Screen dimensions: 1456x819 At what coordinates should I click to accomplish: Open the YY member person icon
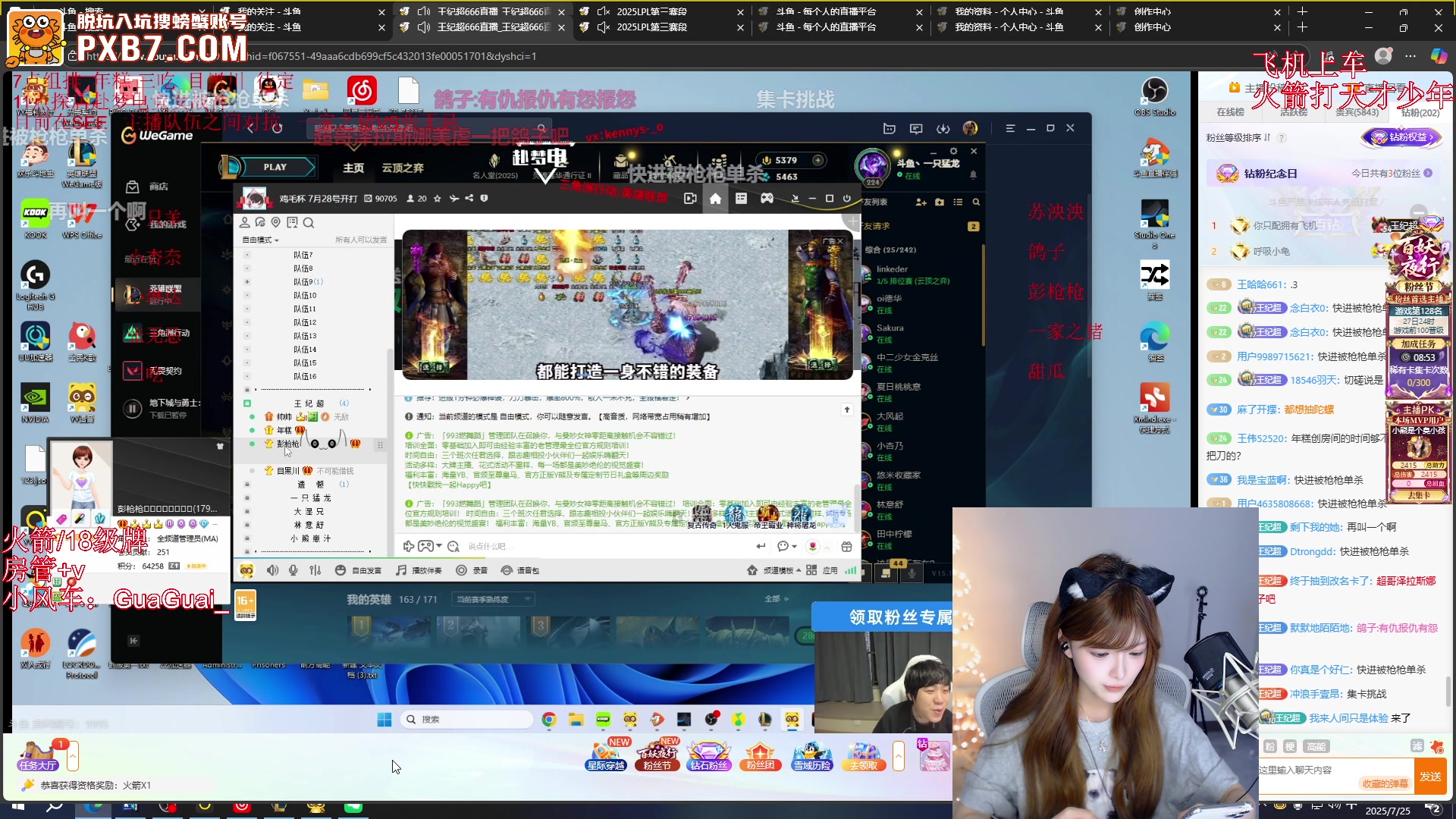[x=245, y=223]
